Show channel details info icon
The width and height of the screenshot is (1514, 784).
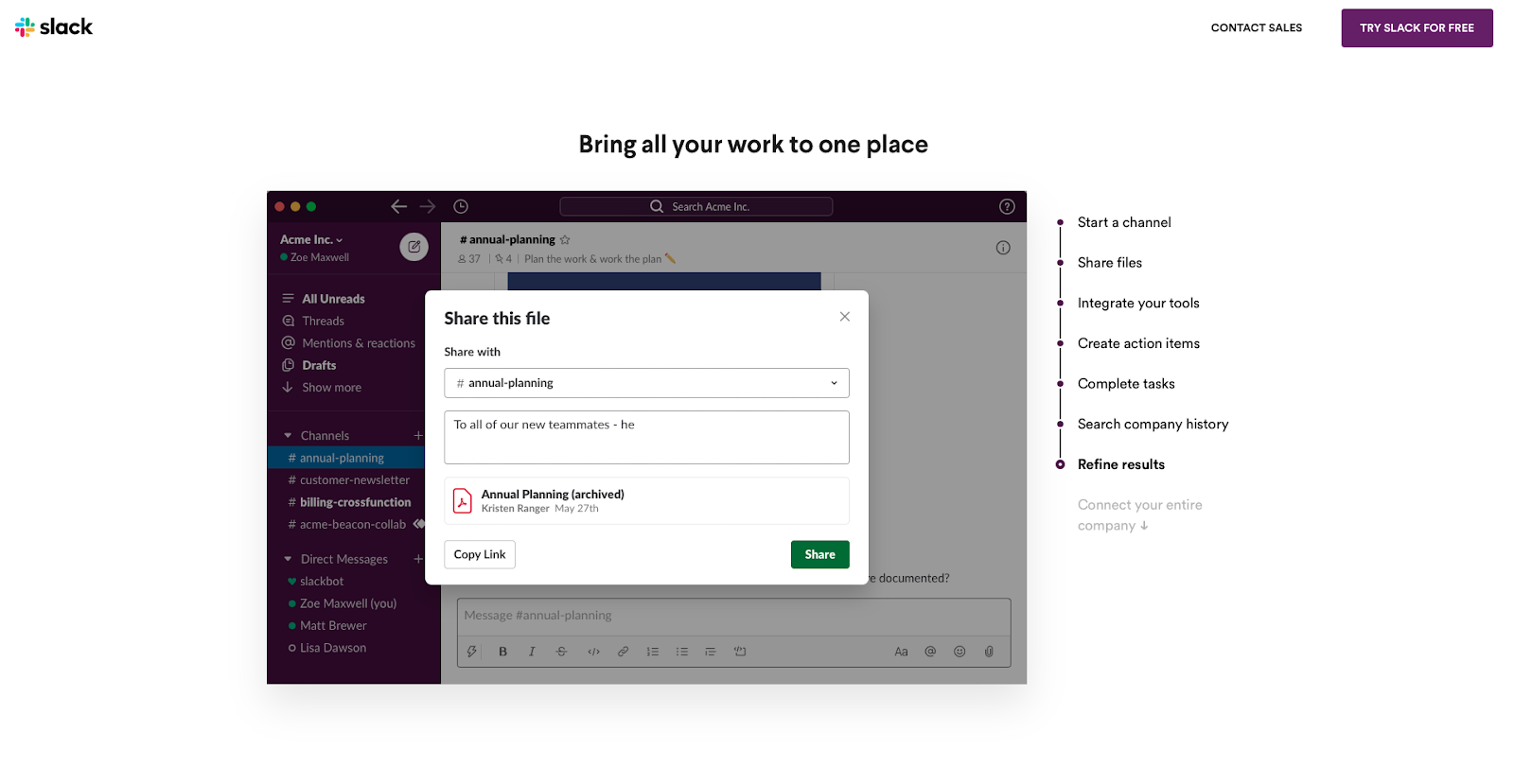click(1003, 248)
